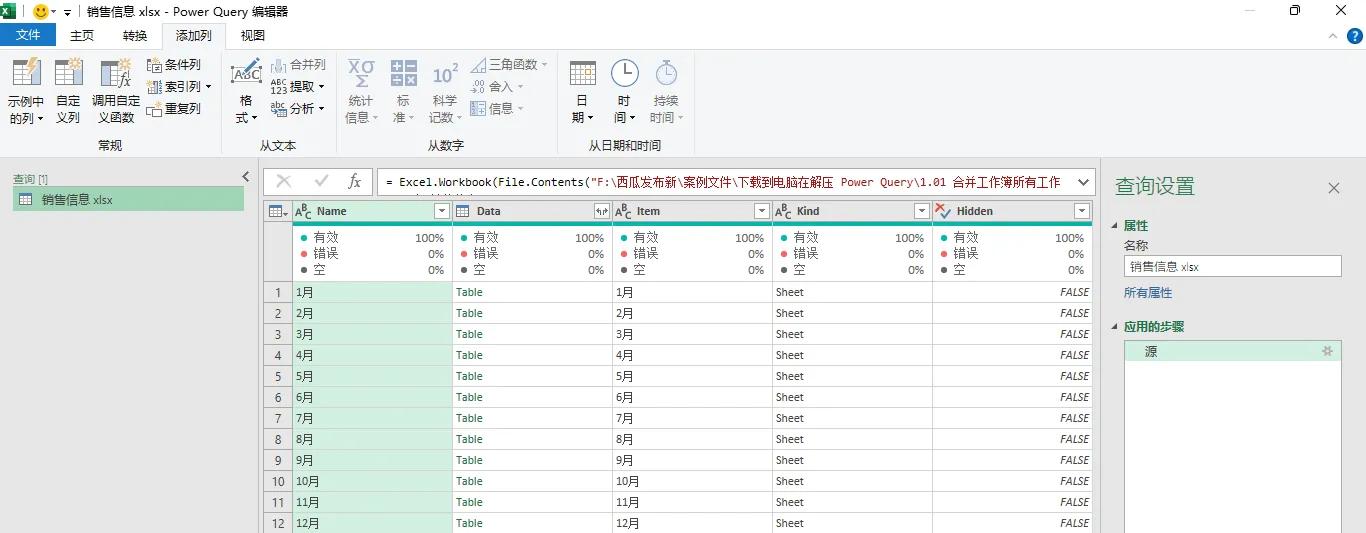Switch to the 视图 view tab
Image resolution: width=1366 pixels, height=533 pixels.
(253, 35)
